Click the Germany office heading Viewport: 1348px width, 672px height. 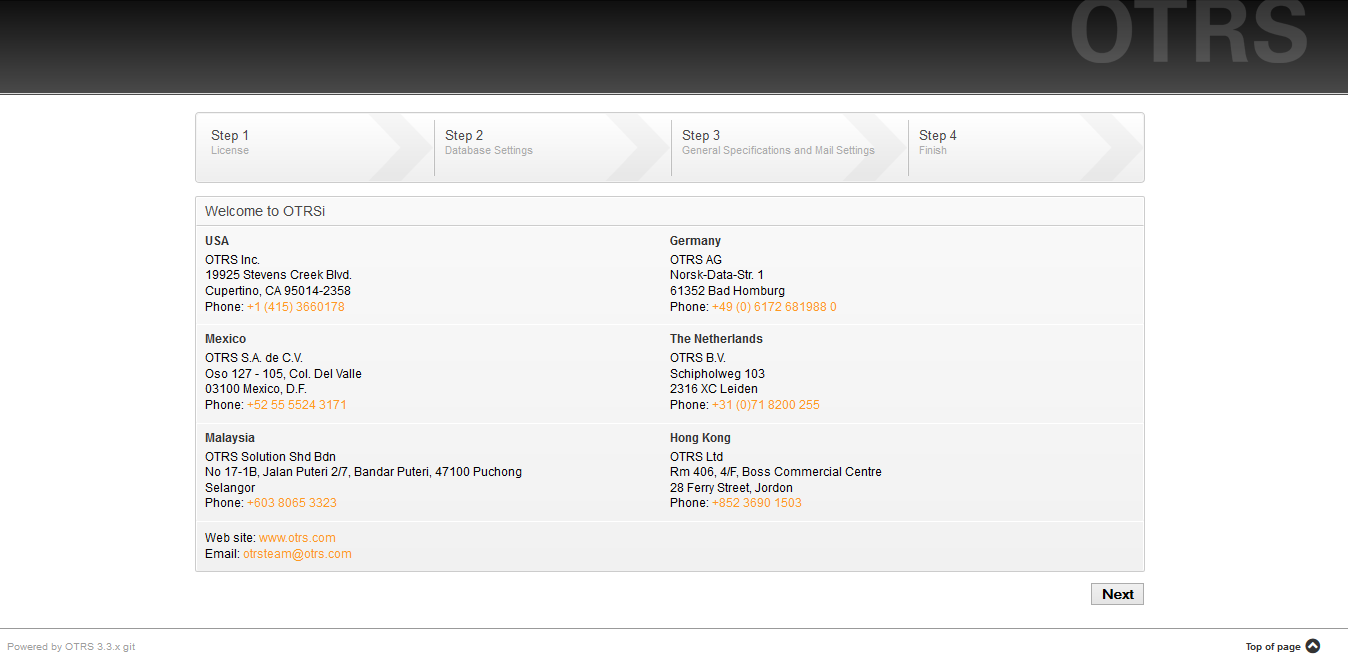pos(695,241)
